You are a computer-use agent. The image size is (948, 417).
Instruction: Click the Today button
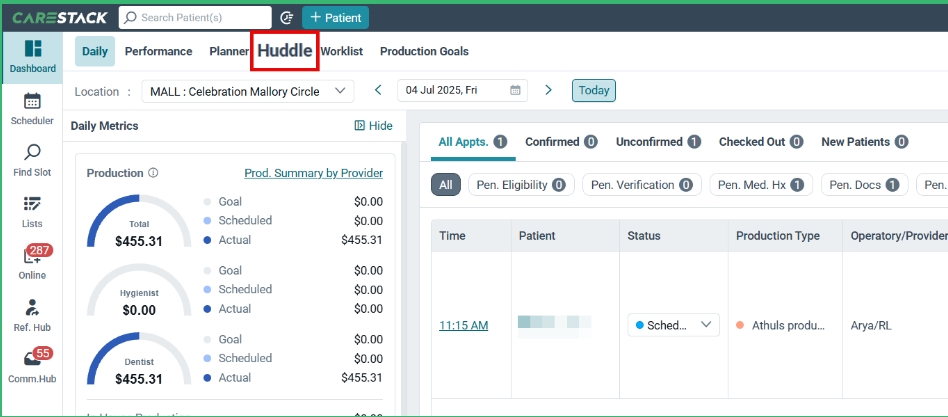tap(594, 91)
